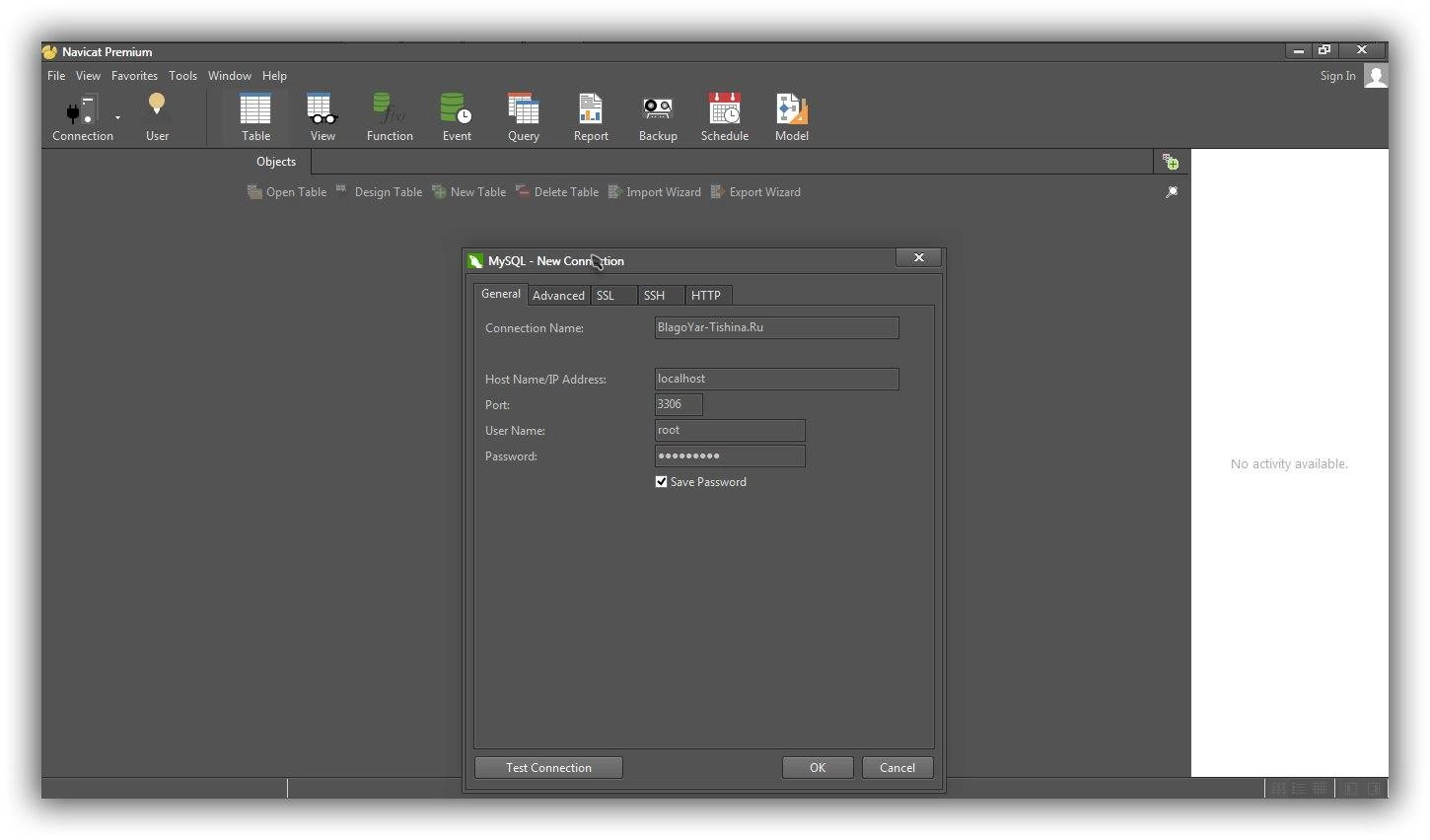Click the Cancel button

pyautogui.click(x=897, y=768)
